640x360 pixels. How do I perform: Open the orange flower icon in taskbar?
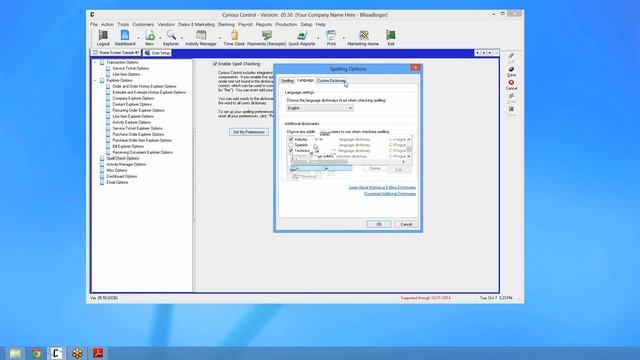click(77, 353)
